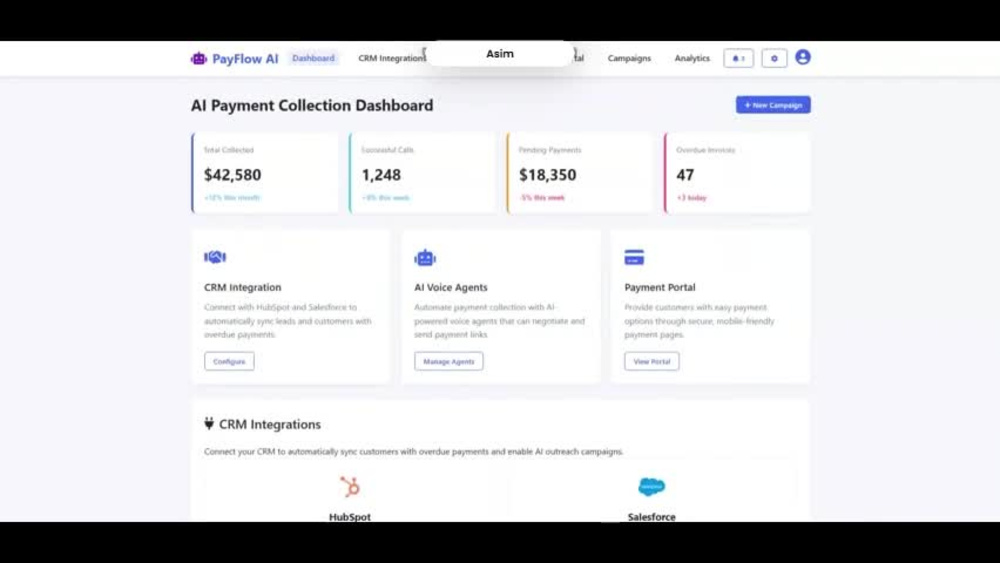Open the notifications bell button

pyautogui.click(x=738, y=58)
